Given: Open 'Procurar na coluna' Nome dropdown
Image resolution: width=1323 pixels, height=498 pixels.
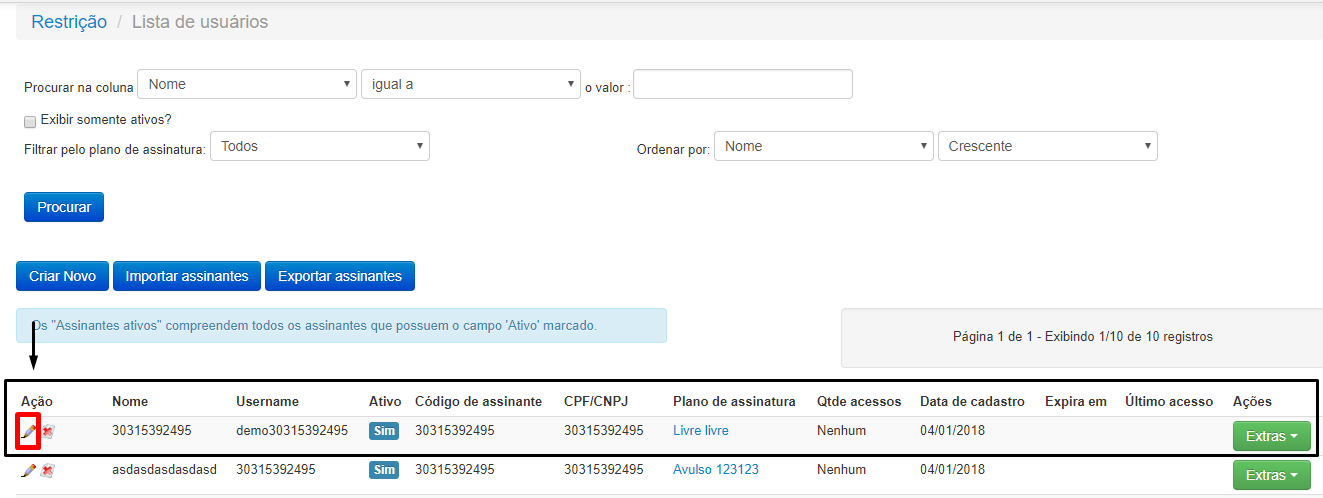Looking at the screenshot, I should pos(247,85).
